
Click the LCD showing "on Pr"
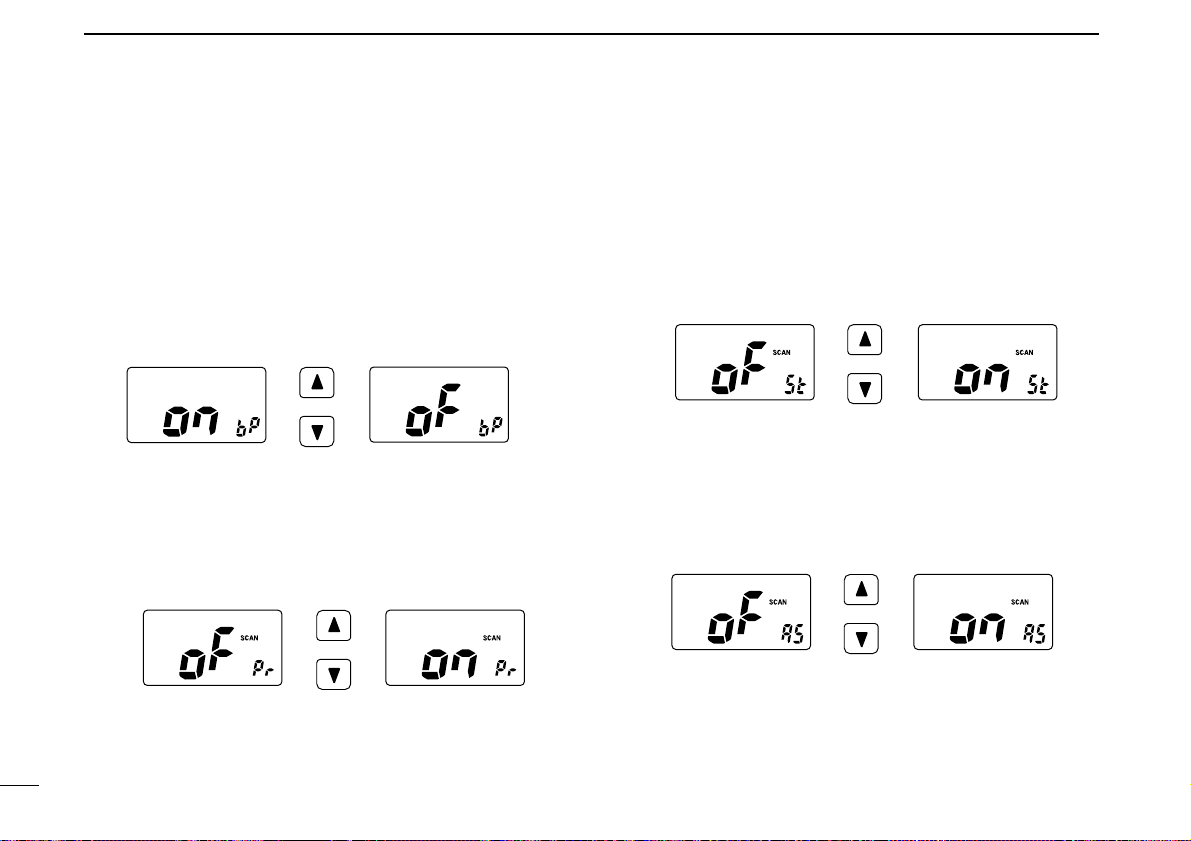pos(455,647)
